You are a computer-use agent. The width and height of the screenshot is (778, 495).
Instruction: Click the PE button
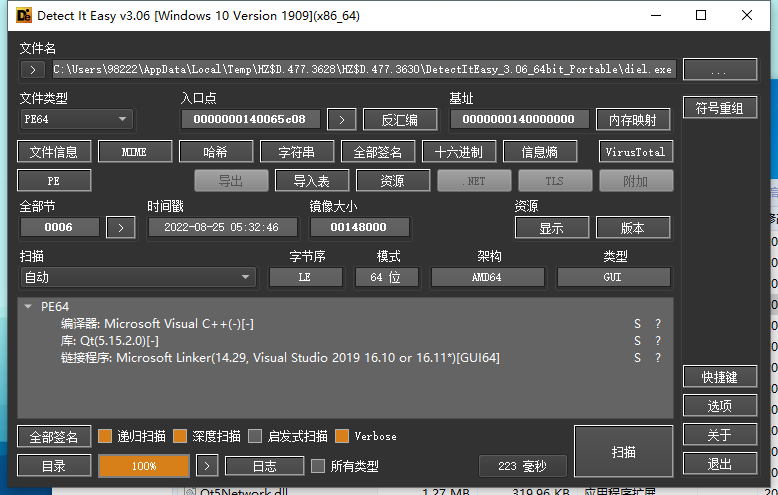point(54,181)
